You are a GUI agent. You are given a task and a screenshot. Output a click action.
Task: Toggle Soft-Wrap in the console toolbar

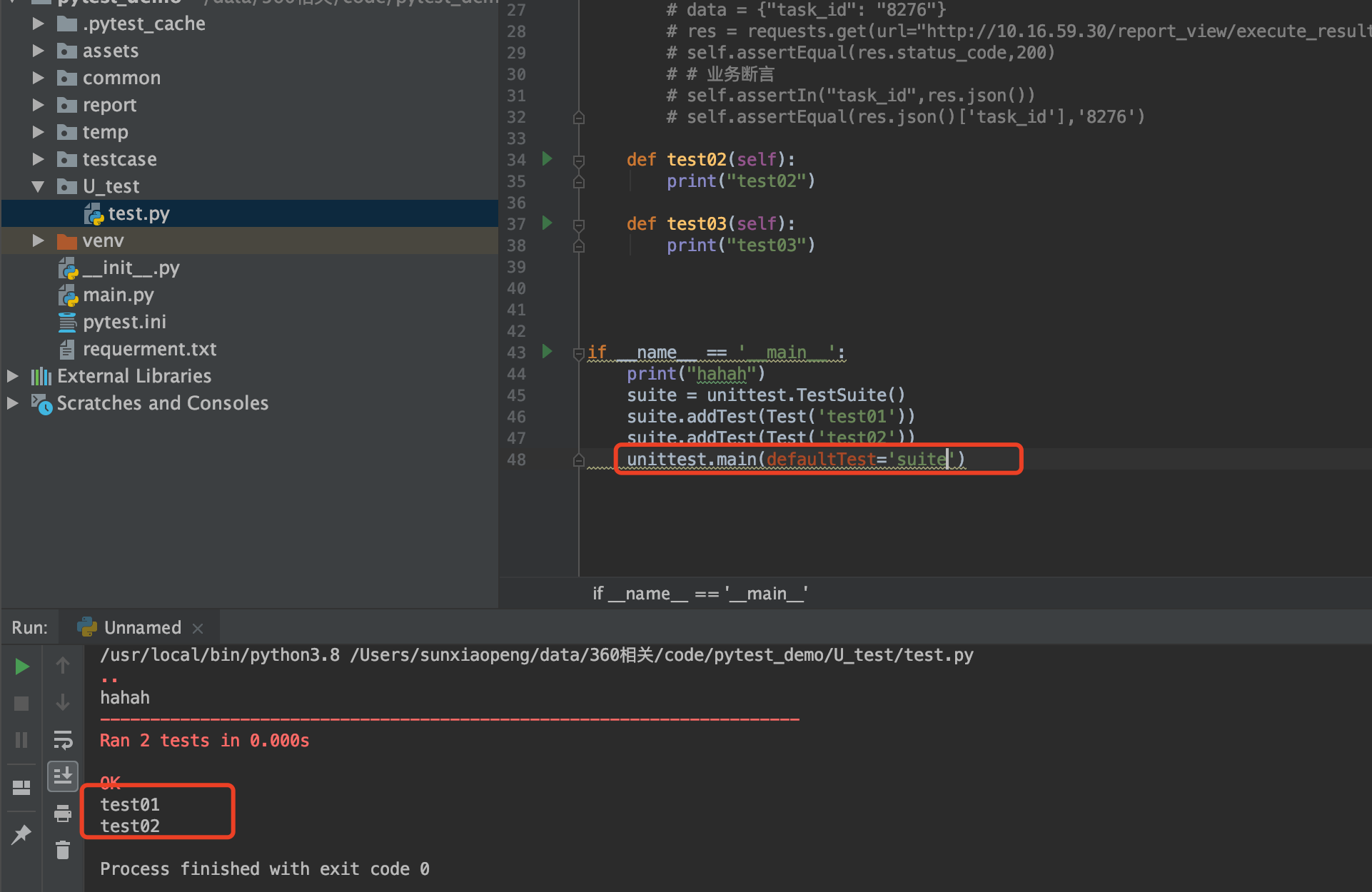63,739
